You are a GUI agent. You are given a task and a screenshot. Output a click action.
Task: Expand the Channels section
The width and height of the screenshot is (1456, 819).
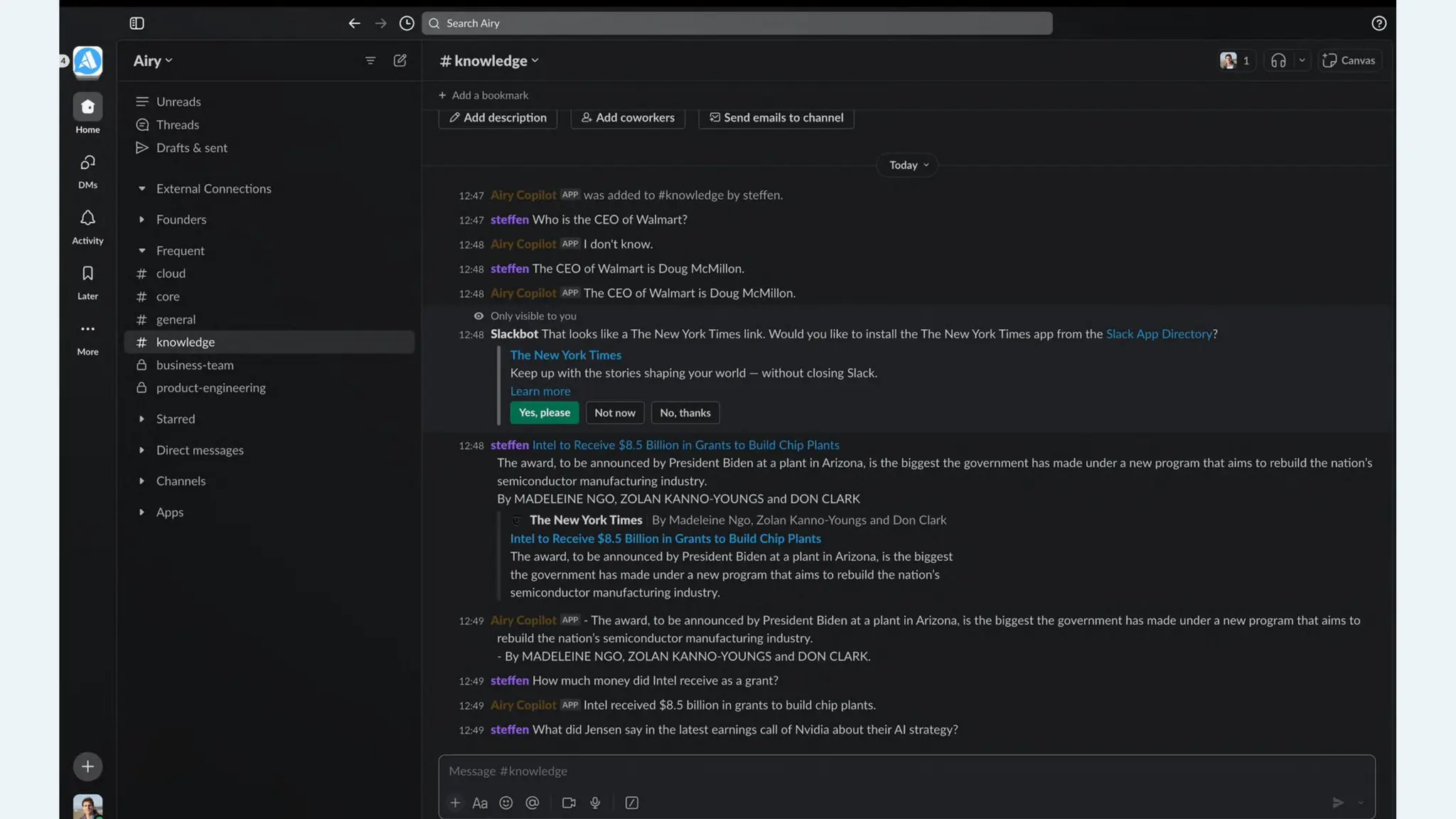(141, 481)
